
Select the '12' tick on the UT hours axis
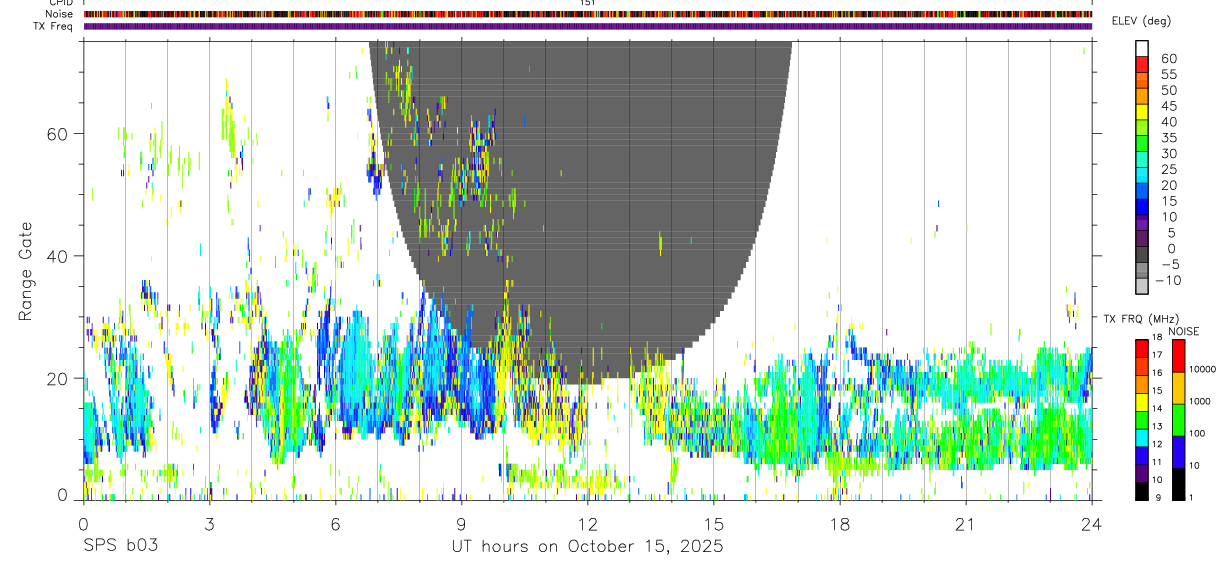pyautogui.click(x=587, y=524)
